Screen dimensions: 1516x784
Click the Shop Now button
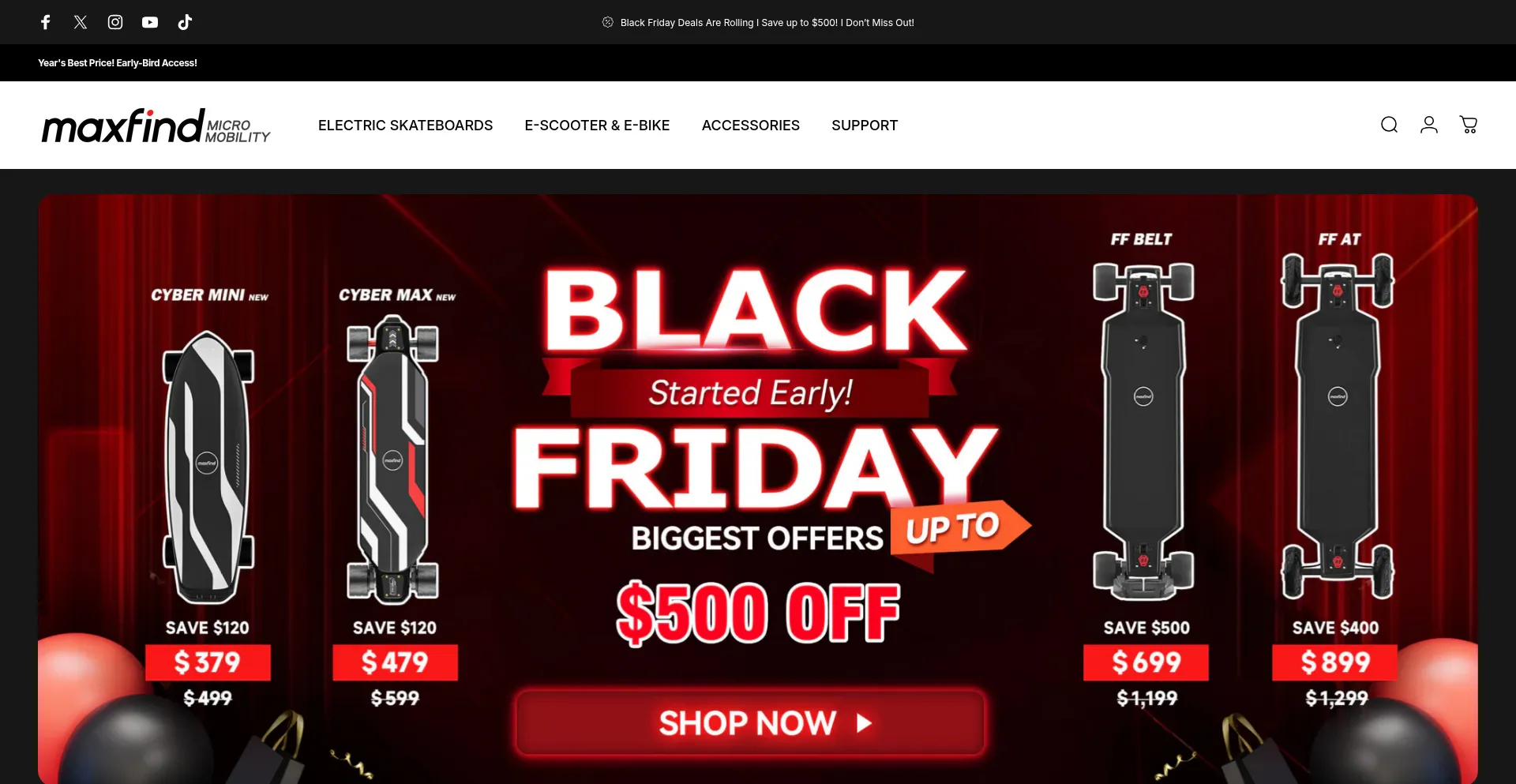point(750,722)
